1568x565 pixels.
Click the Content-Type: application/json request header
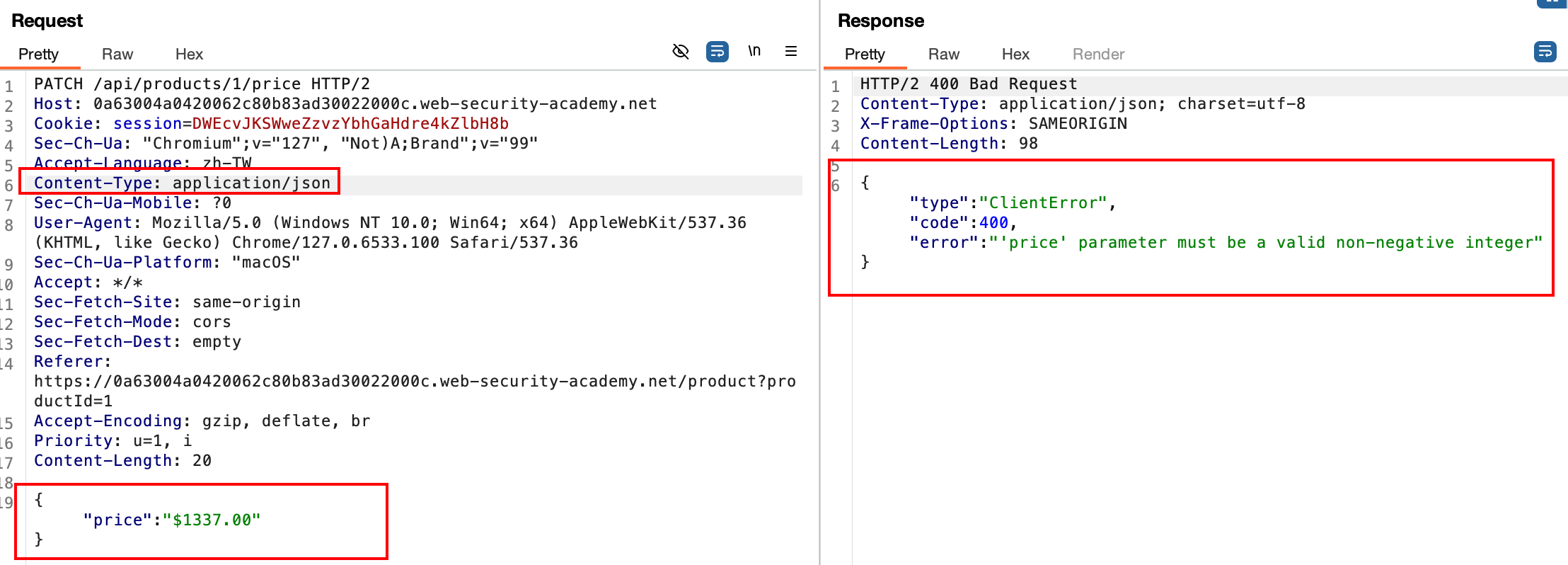click(x=182, y=183)
